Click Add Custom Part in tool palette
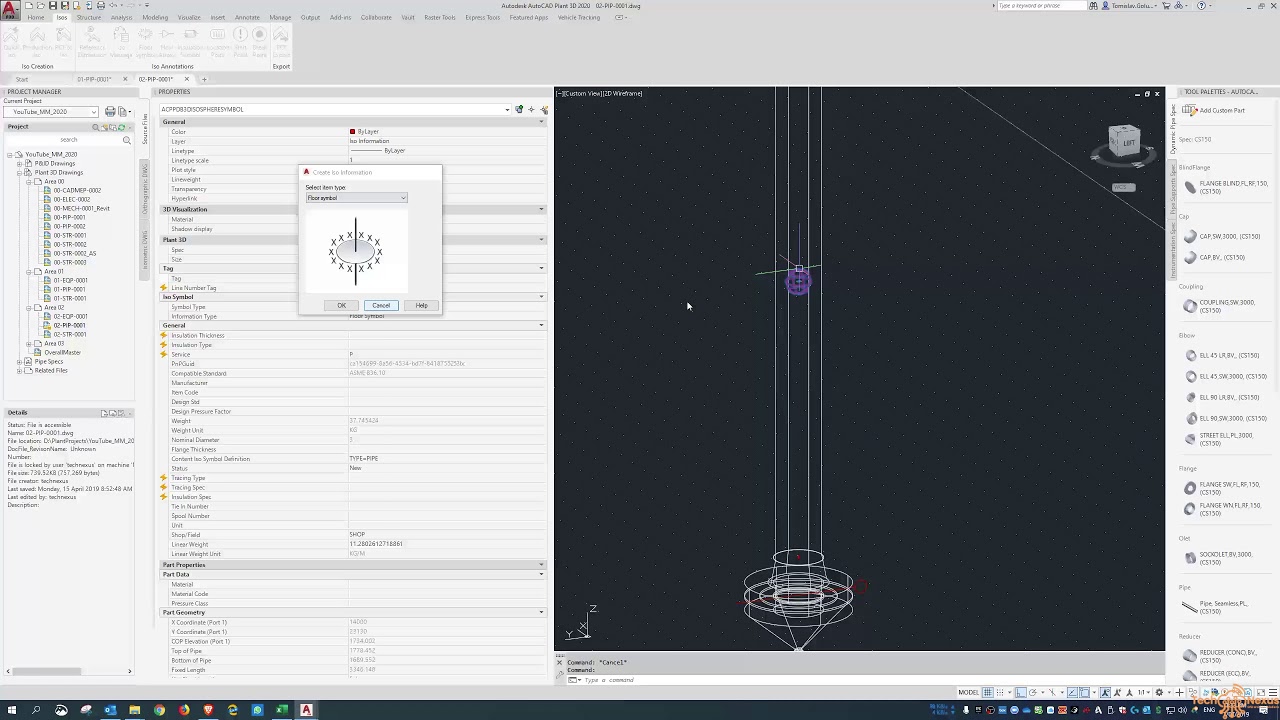 pyautogui.click(x=1215, y=110)
